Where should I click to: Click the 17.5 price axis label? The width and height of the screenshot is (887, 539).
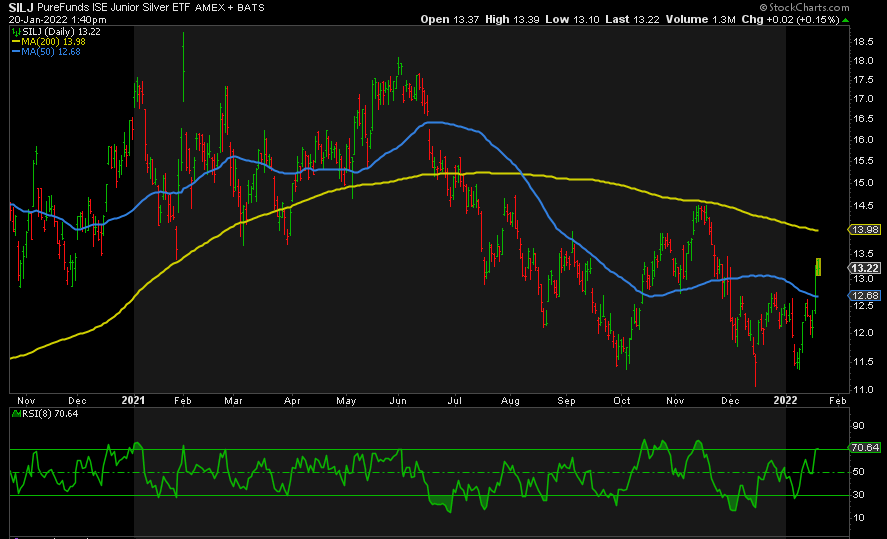[x=863, y=80]
